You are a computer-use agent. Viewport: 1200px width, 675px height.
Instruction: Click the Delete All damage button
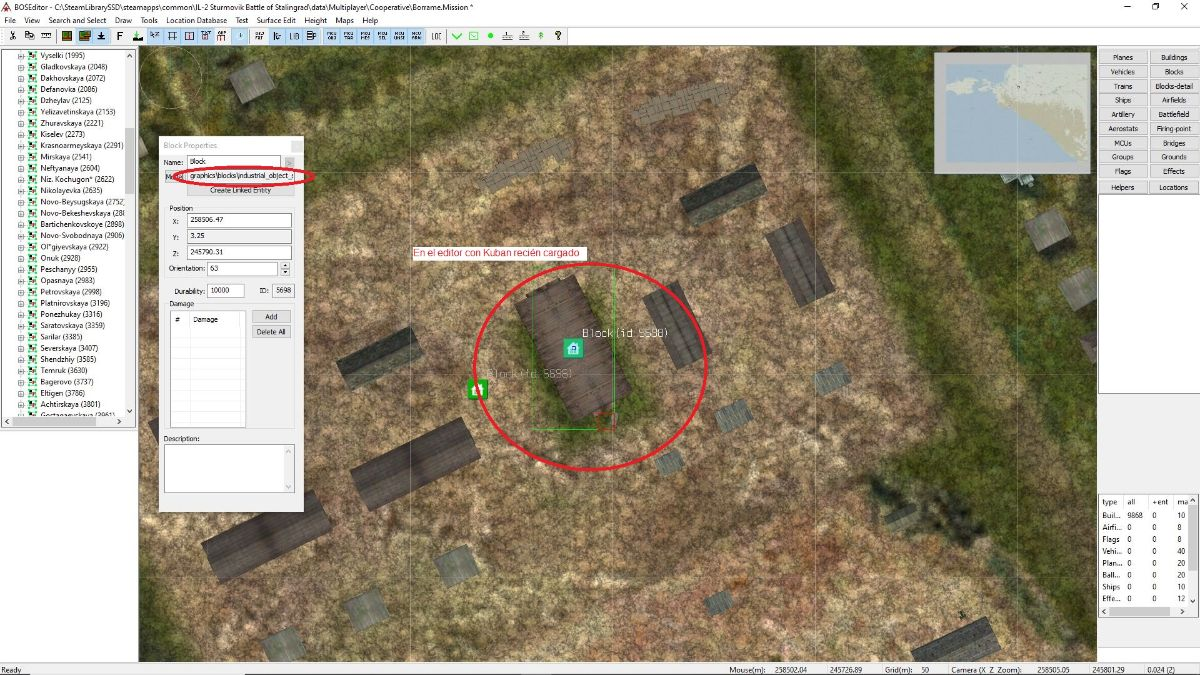[x=271, y=331]
